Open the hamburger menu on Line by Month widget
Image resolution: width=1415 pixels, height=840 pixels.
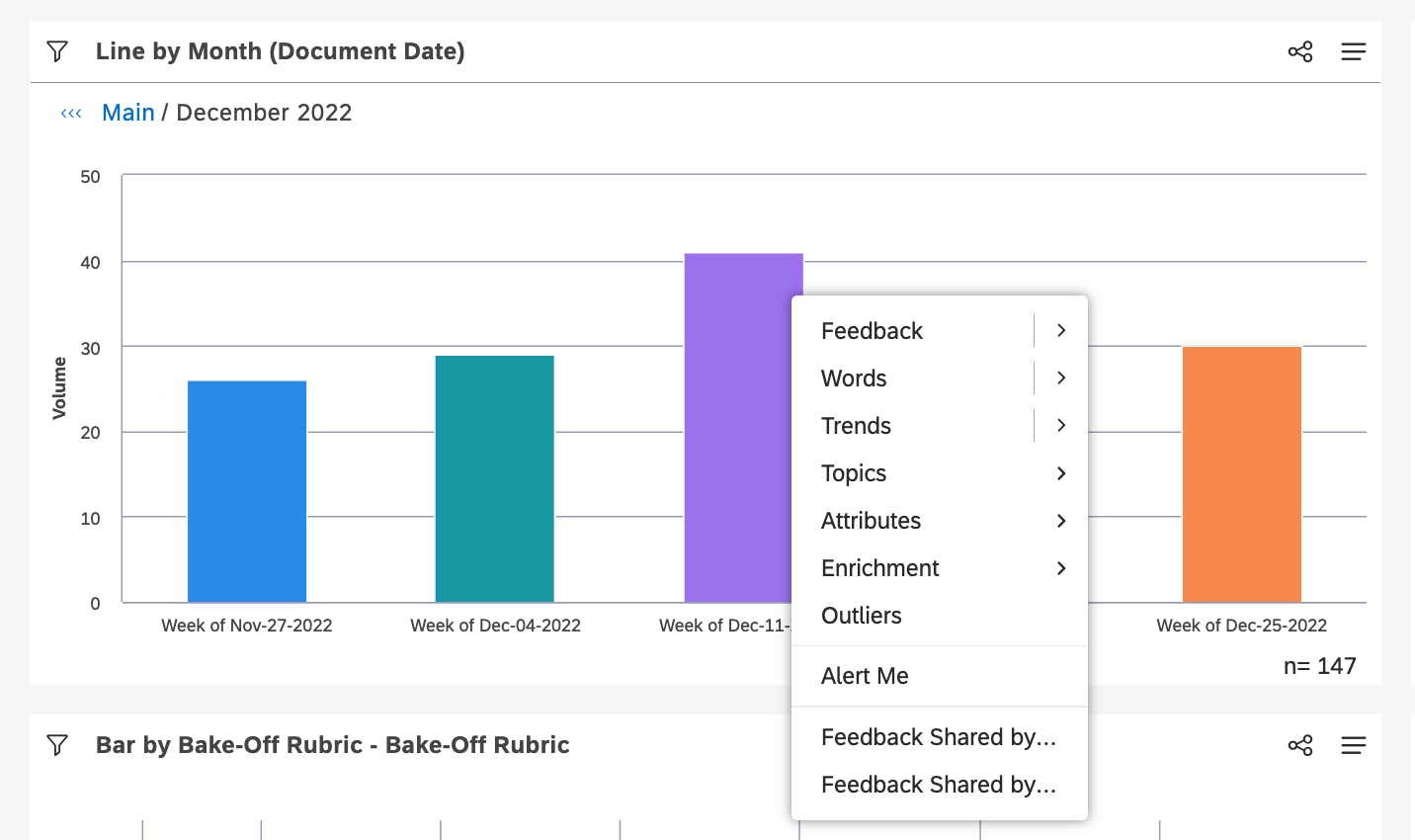[1354, 50]
